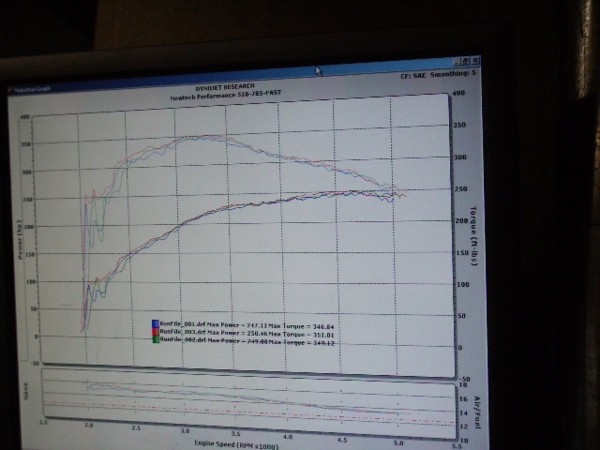This screenshot has width=600, height=450.
Task: Click the 4.5 tick on the engine speed axis
Action: coord(342,440)
